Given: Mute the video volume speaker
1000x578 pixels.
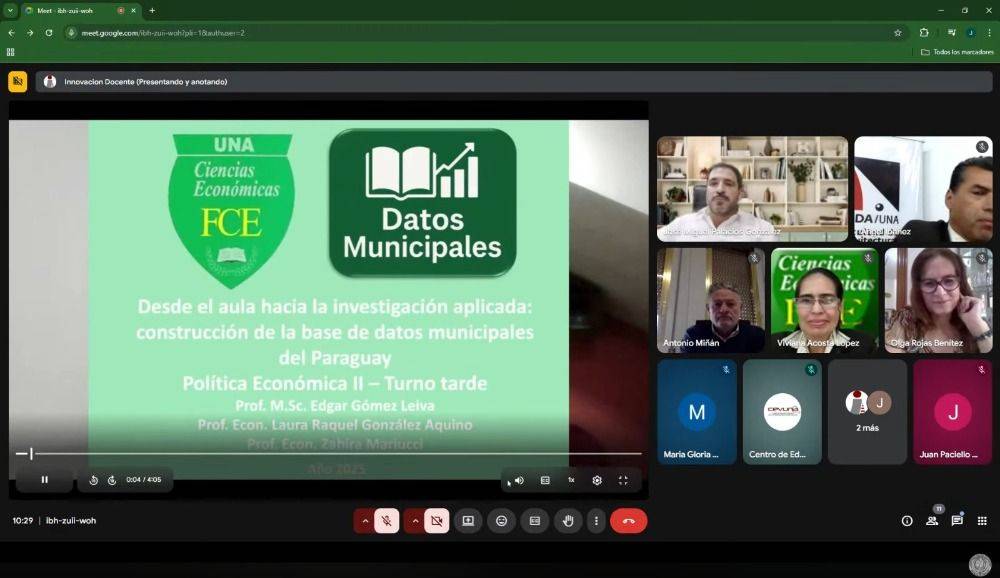Looking at the screenshot, I should (519, 480).
